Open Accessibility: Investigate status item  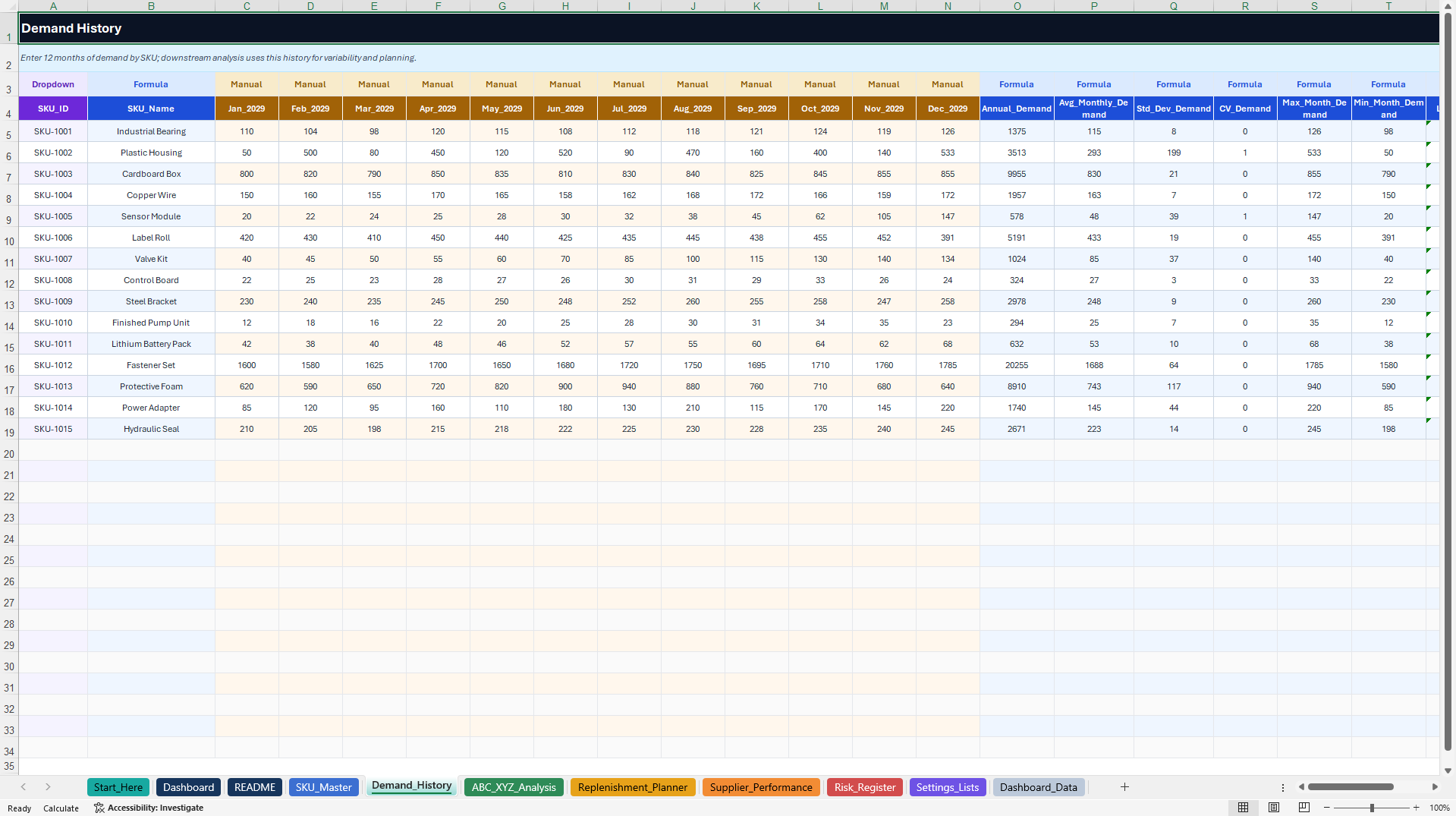pyautogui.click(x=149, y=808)
